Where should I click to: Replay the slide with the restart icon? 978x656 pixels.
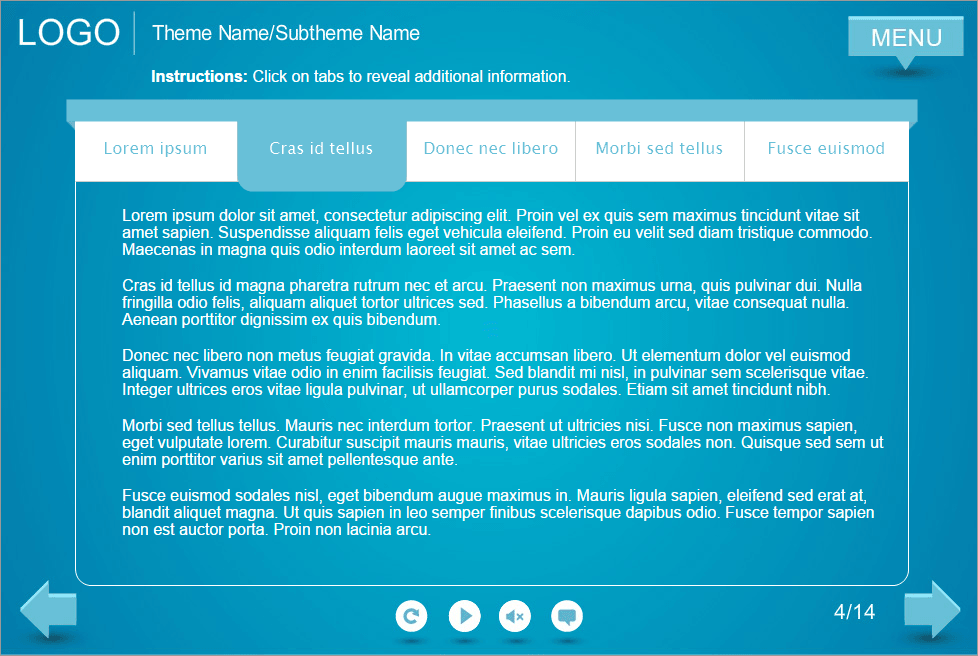click(x=412, y=616)
